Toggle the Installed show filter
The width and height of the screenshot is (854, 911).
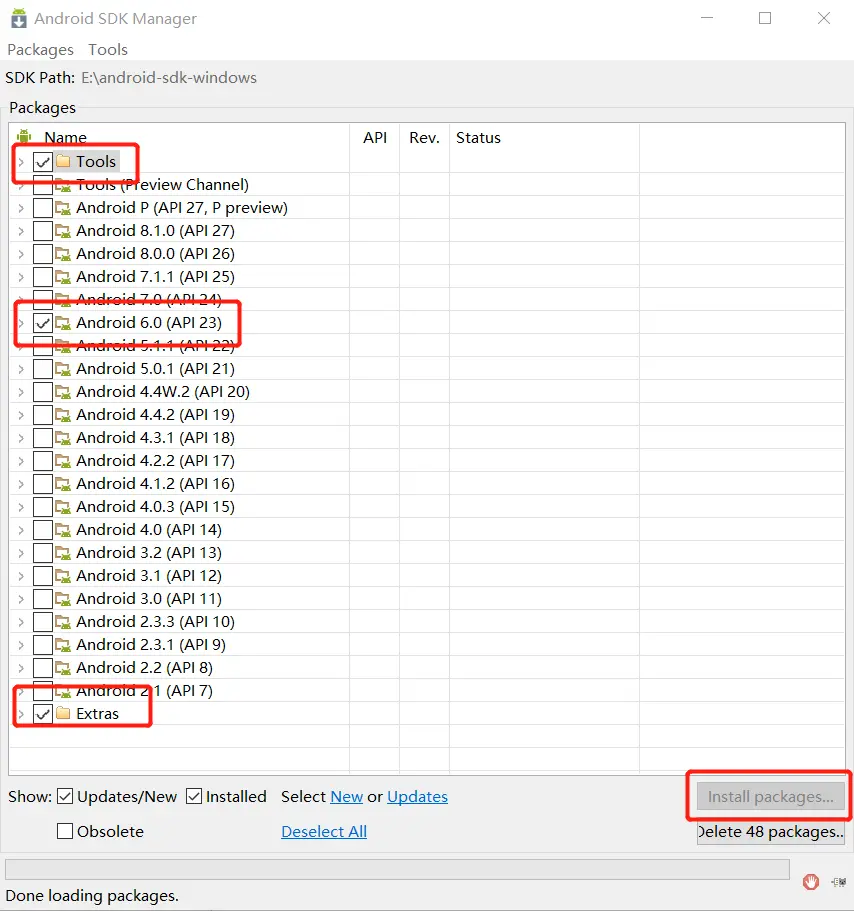point(194,796)
